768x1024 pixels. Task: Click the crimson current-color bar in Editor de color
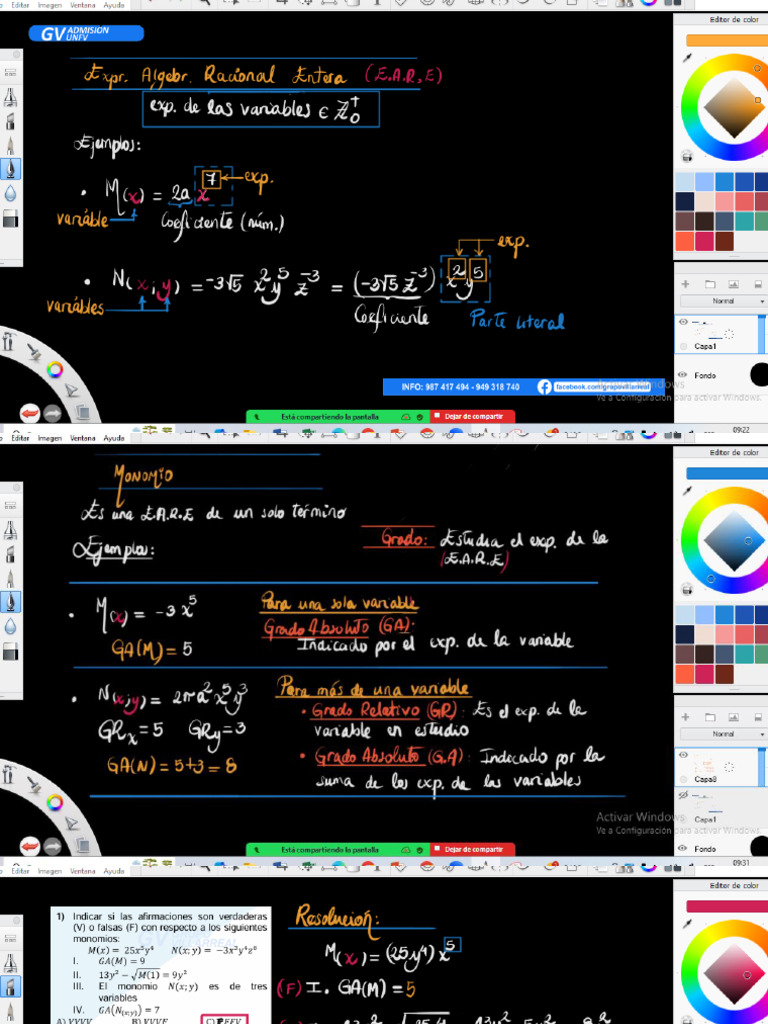[727, 906]
